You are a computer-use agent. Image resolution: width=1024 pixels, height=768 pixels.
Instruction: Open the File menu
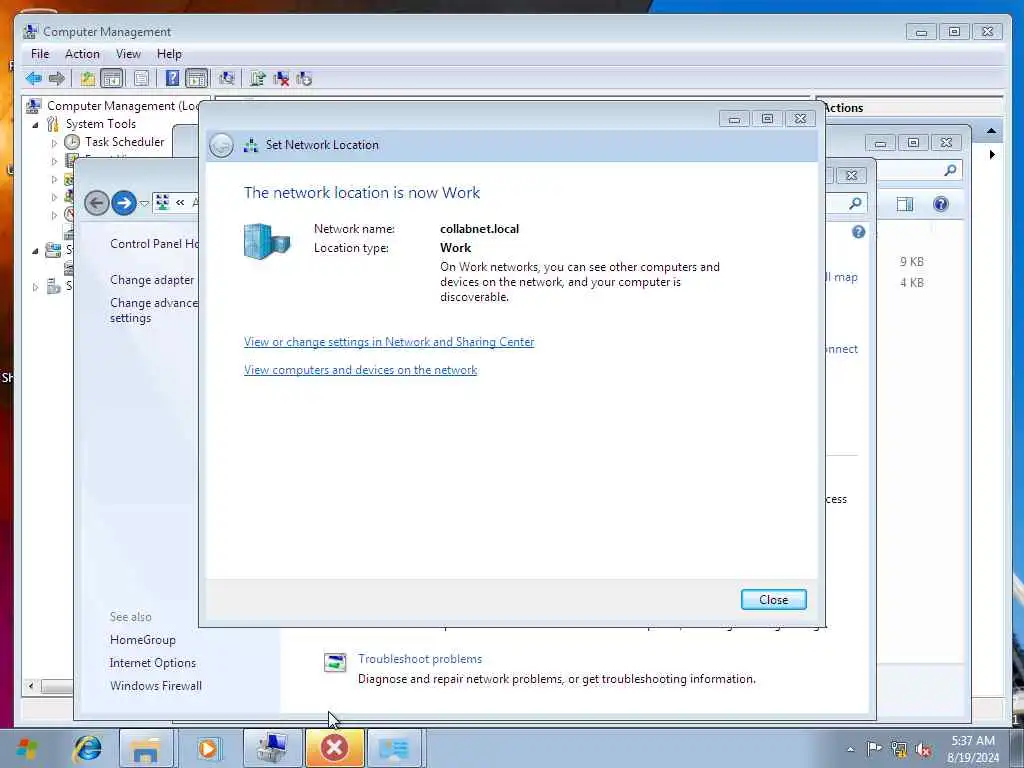point(40,54)
